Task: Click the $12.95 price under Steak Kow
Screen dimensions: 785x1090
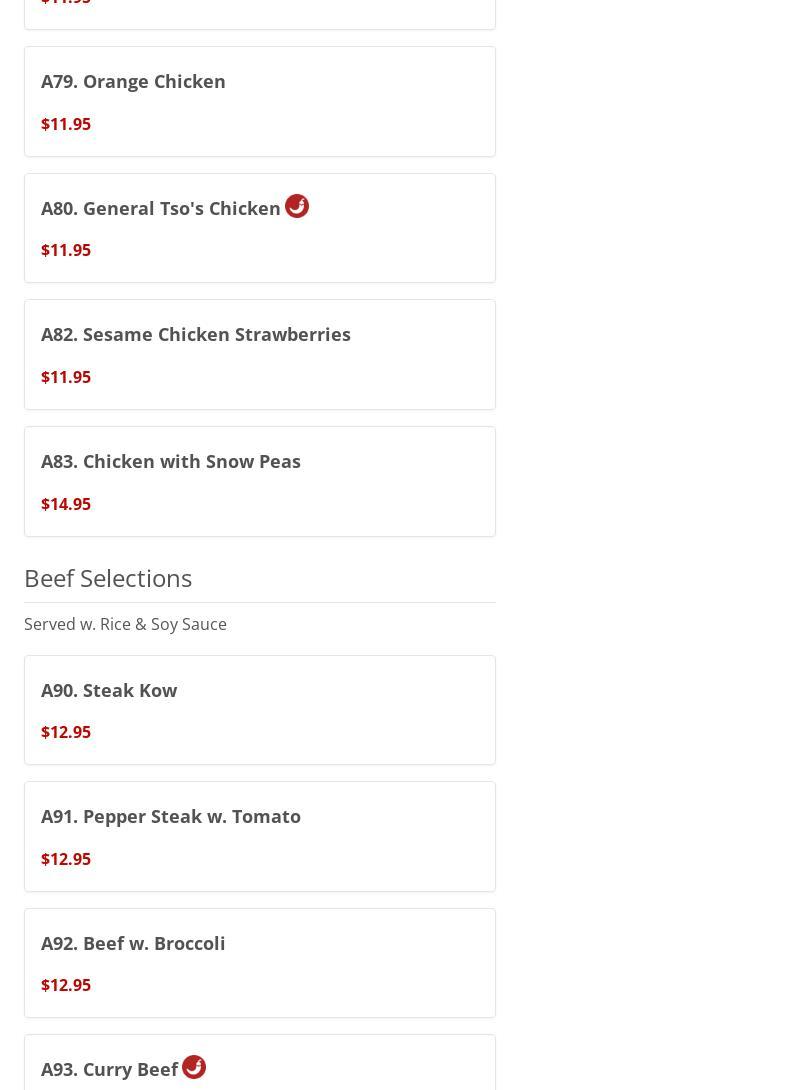Action: (x=66, y=732)
